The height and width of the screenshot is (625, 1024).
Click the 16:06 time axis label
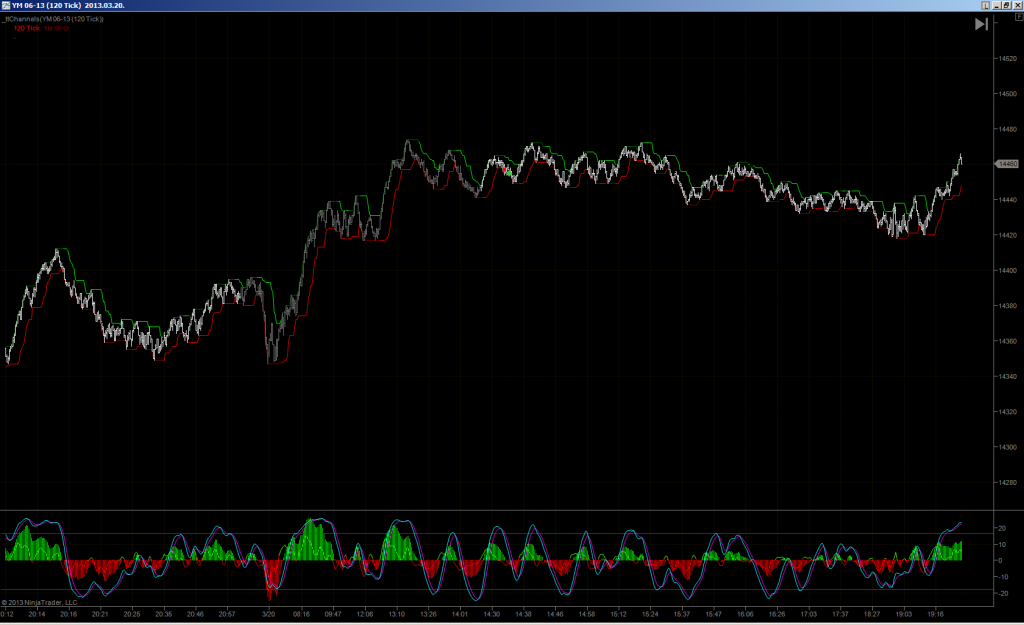coord(745,614)
